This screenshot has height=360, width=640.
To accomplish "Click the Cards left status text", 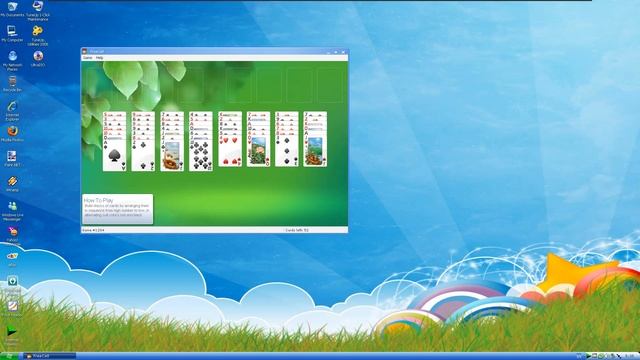I will coord(297,230).
